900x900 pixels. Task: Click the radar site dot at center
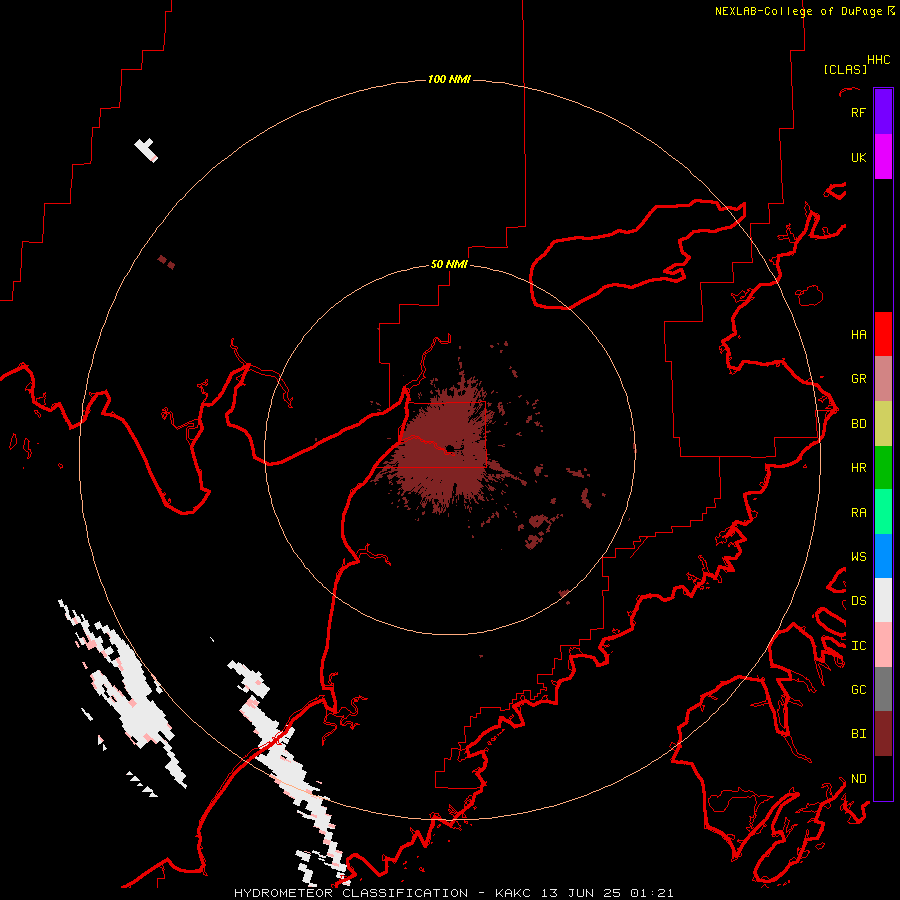click(450, 448)
